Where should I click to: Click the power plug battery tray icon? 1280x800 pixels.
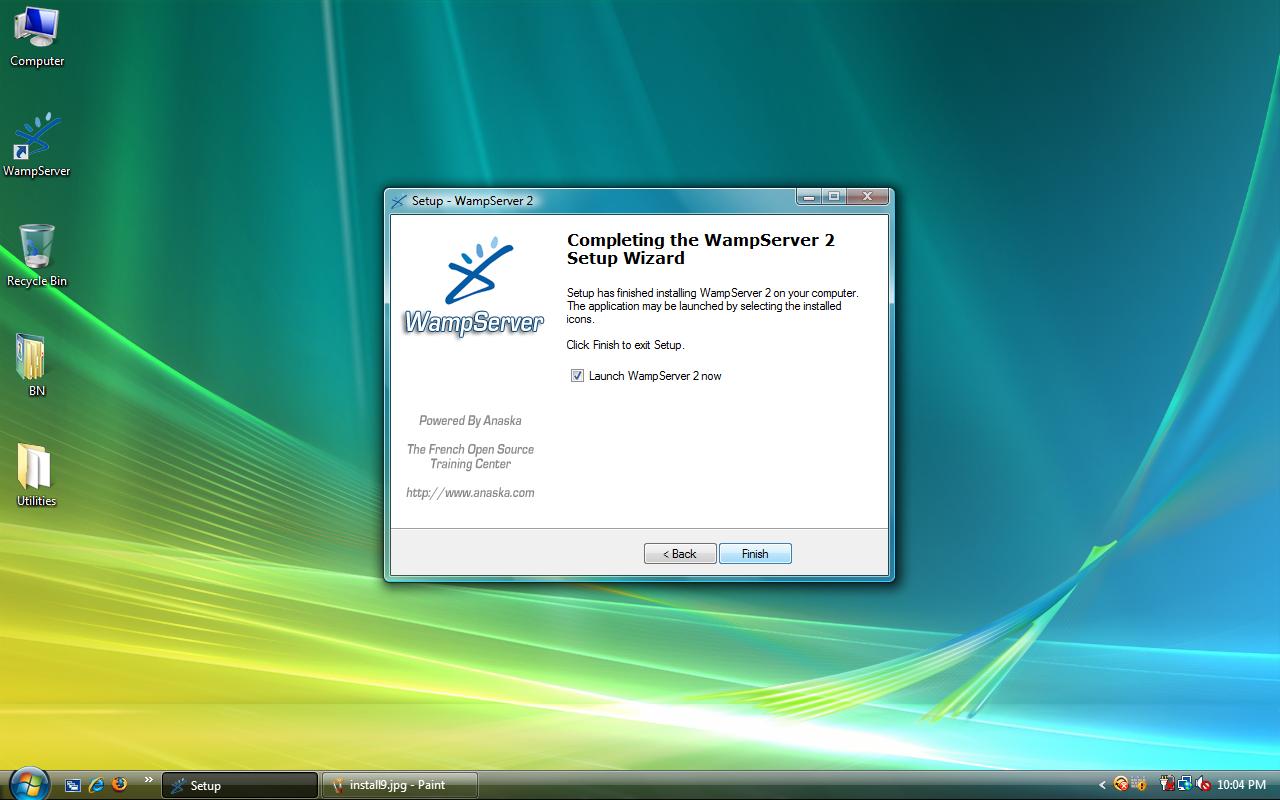(x=1167, y=785)
